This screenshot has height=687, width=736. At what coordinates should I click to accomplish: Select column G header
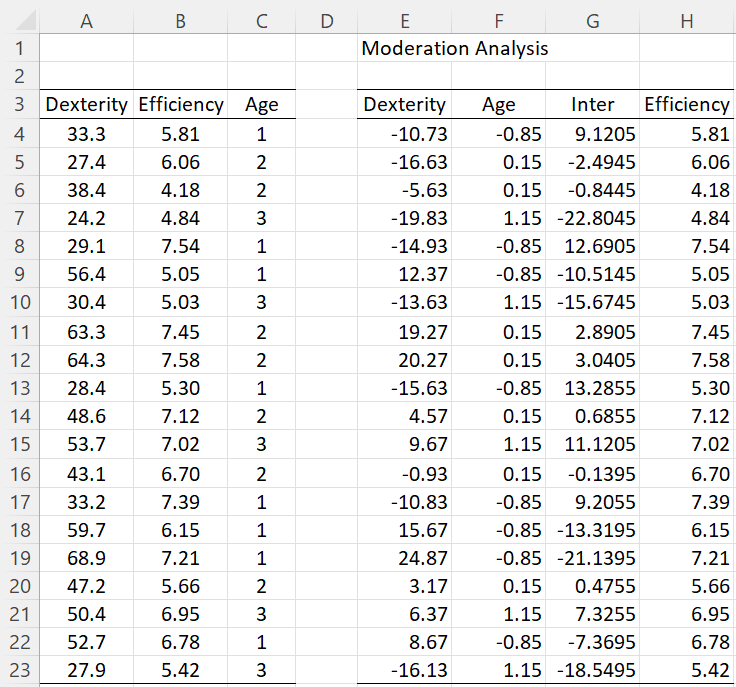click(x=592, y=21)
